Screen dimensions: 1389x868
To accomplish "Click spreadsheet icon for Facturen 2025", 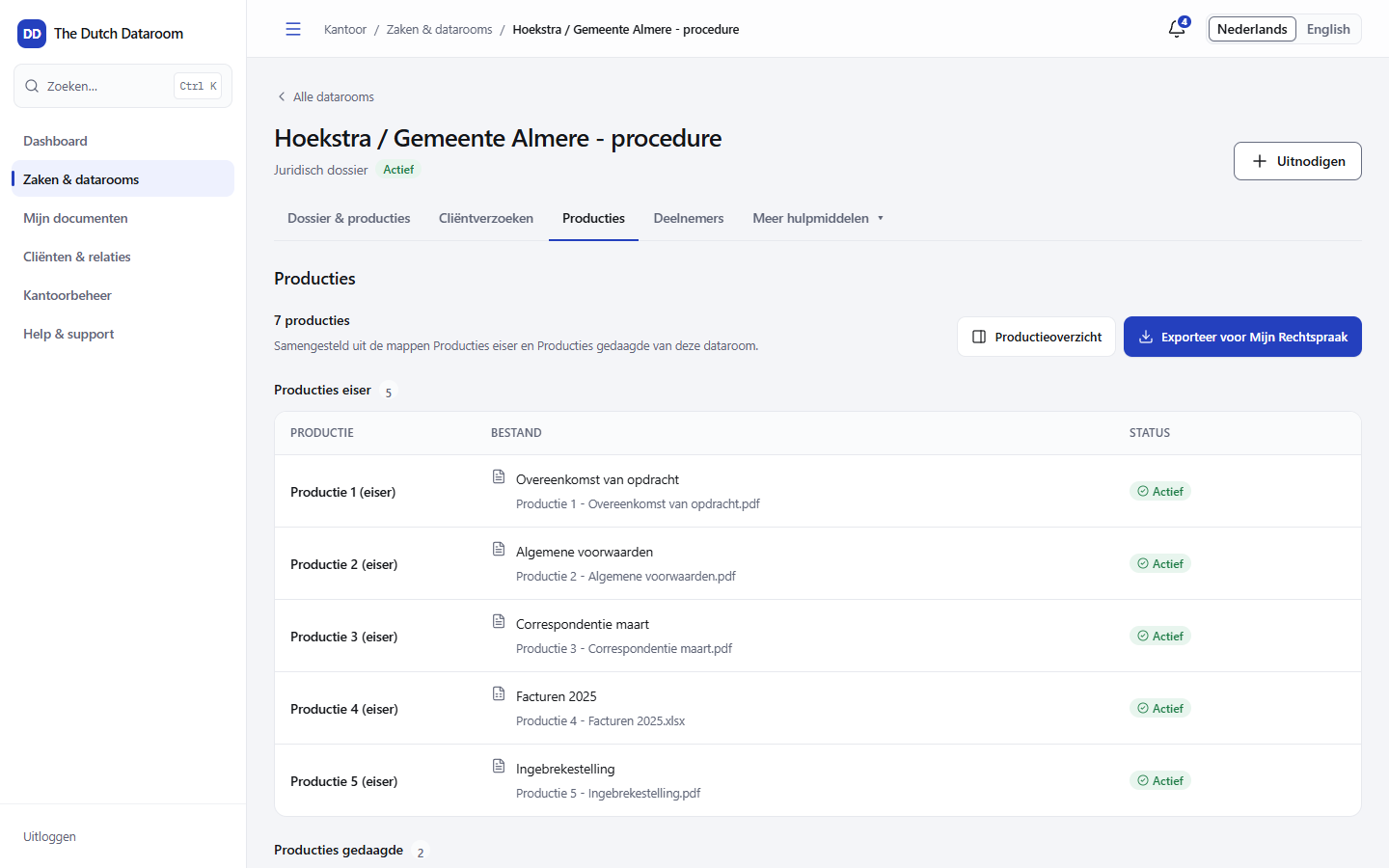I will pyautogui.click(x=499, y=693).
